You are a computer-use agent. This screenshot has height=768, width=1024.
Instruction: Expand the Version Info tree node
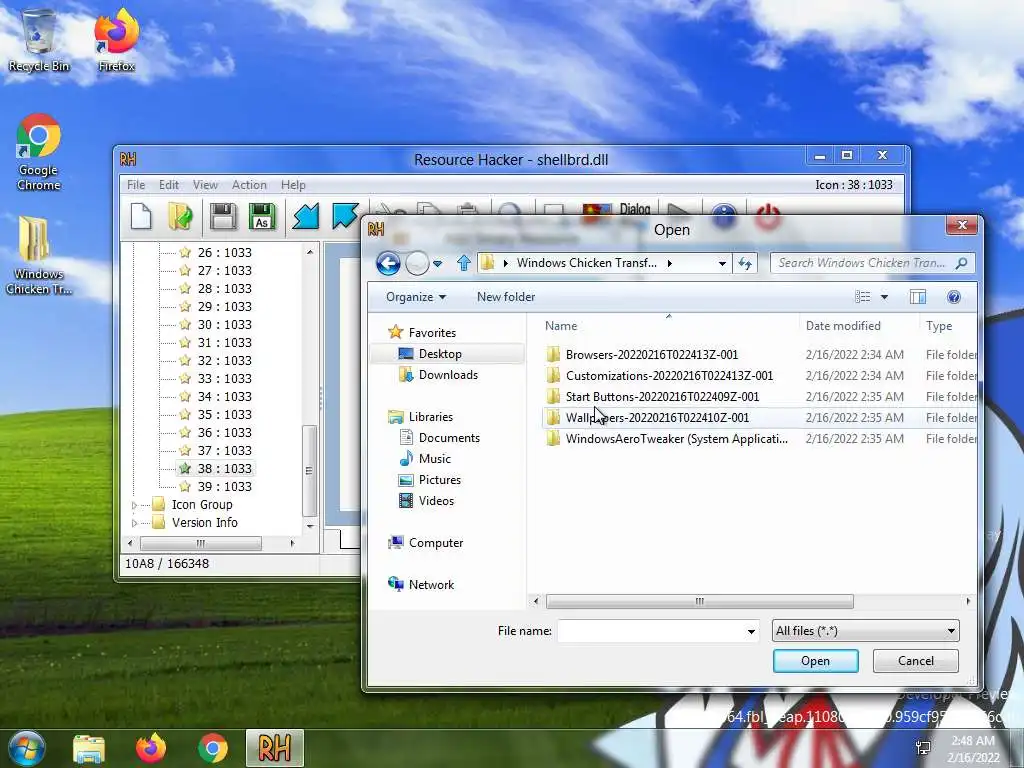135,523
